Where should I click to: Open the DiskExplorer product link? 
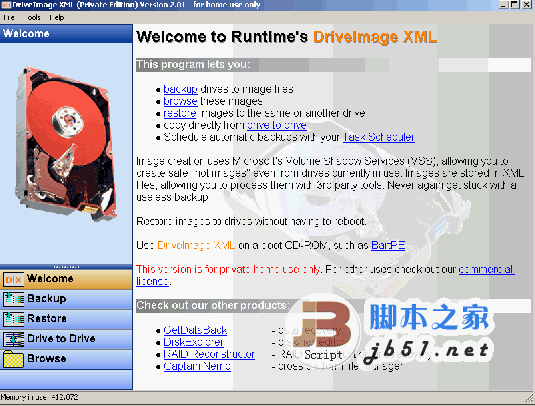(x=193, y=342)
